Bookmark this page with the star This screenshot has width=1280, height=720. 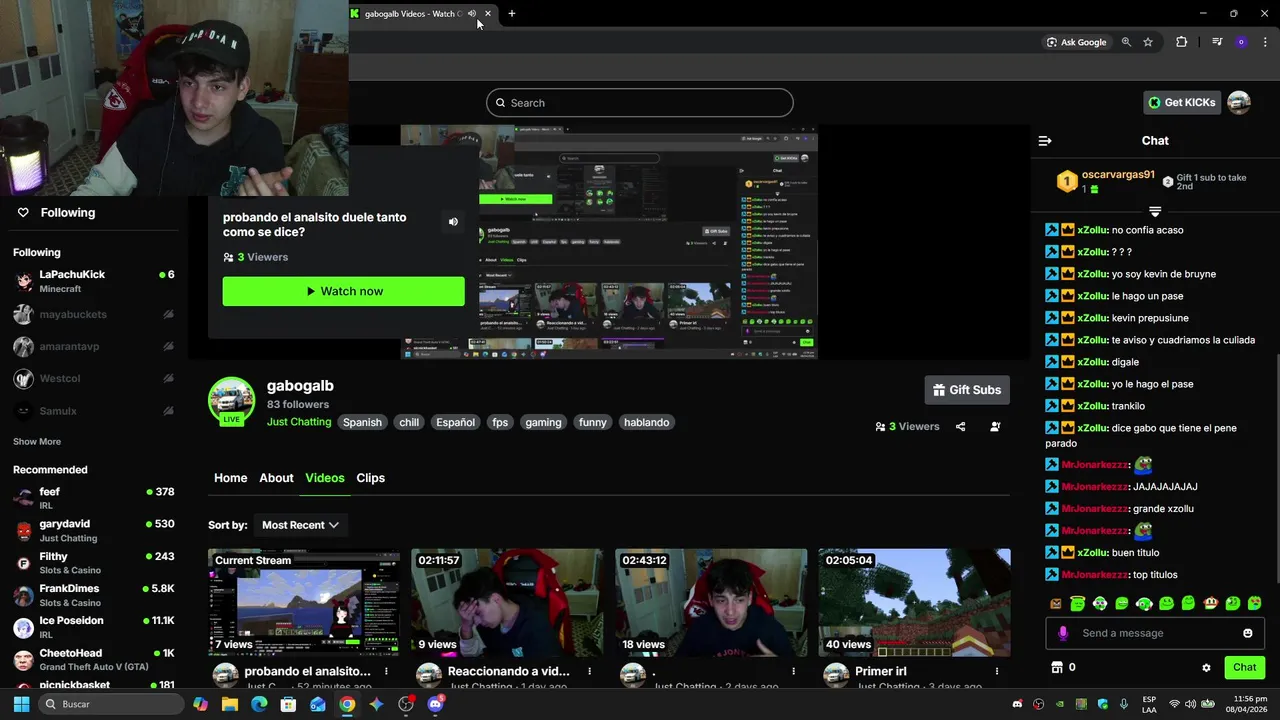1148,42
